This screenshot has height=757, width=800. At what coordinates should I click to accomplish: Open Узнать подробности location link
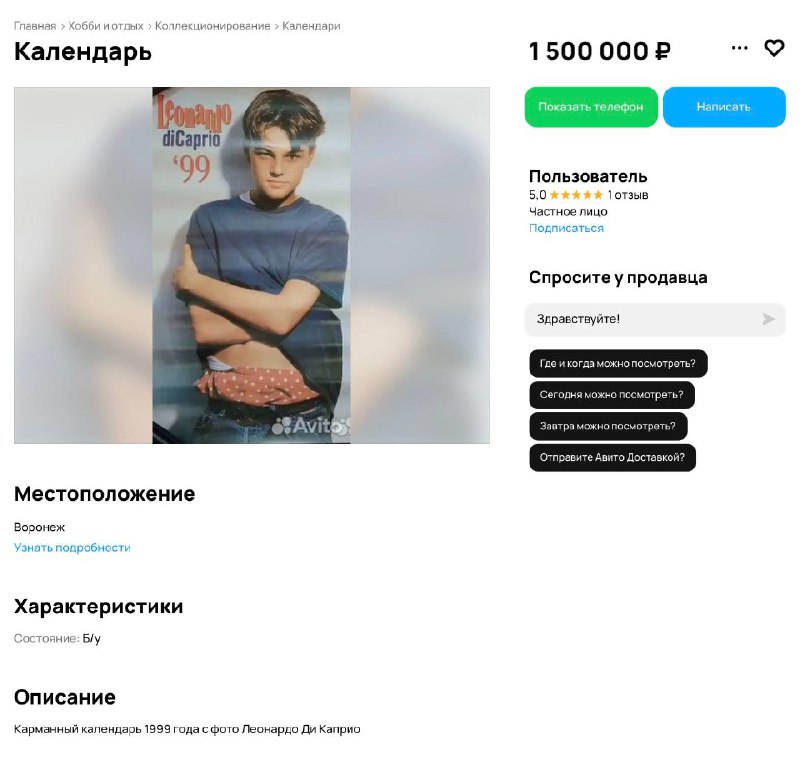72,548
